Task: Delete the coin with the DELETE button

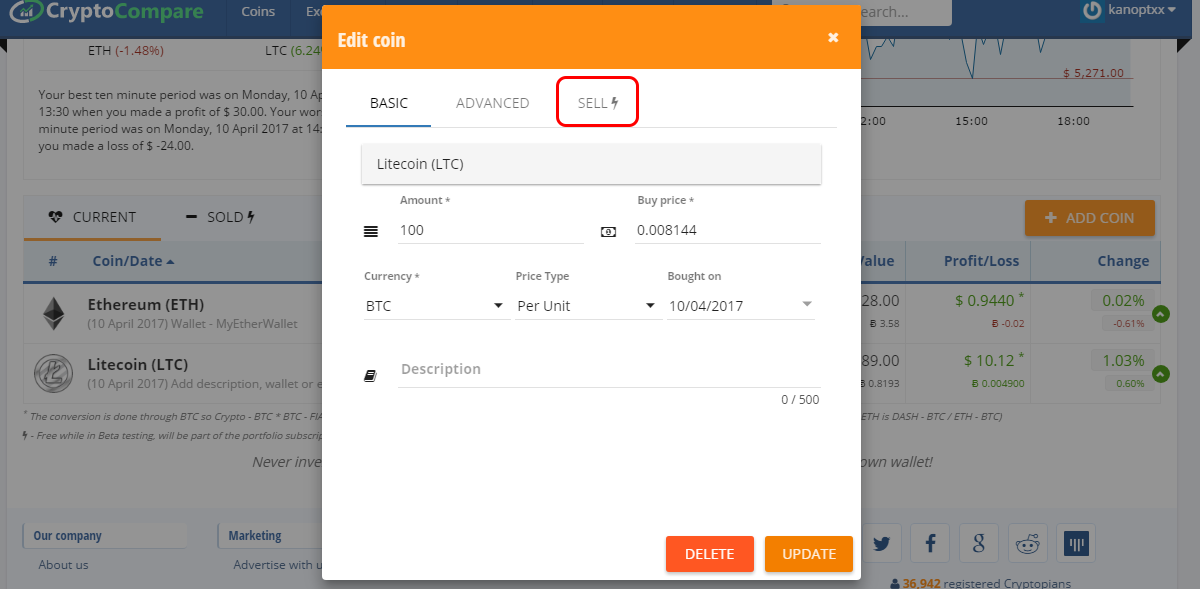Action: [x=710, y=554]
